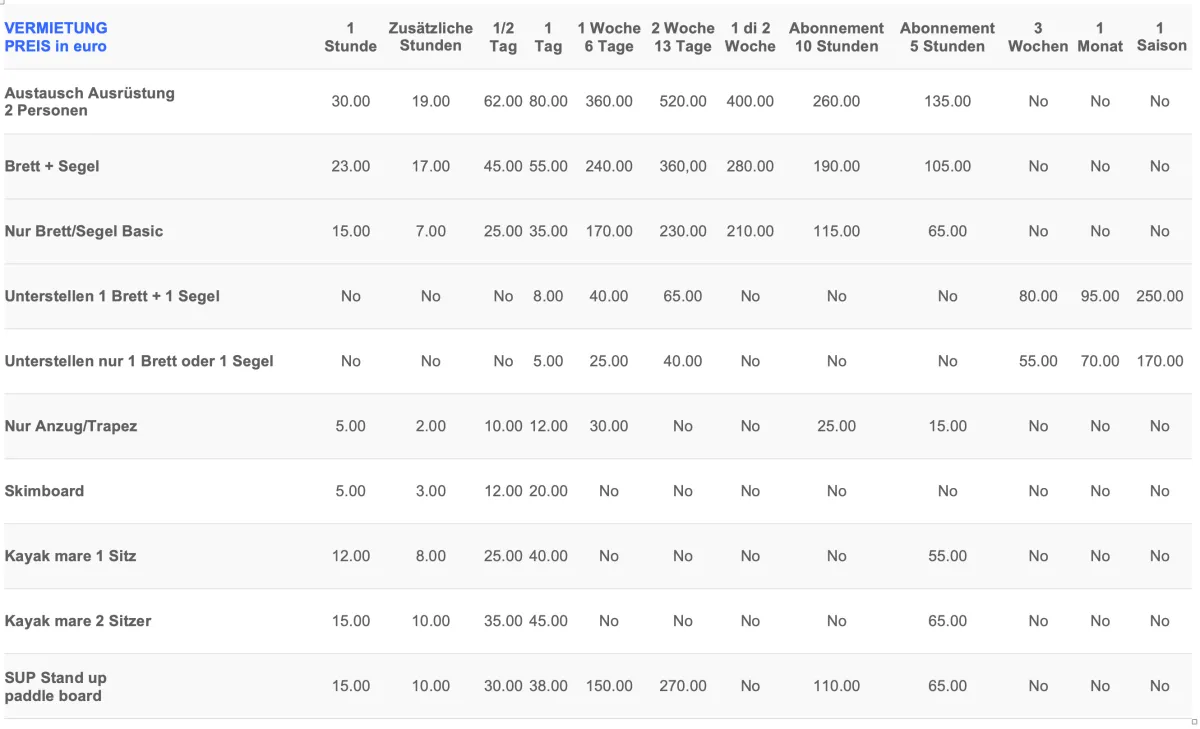Click the Skimboard row label
The width and height of the screenshot is (1200, 729).
click(x=44, y=491)
